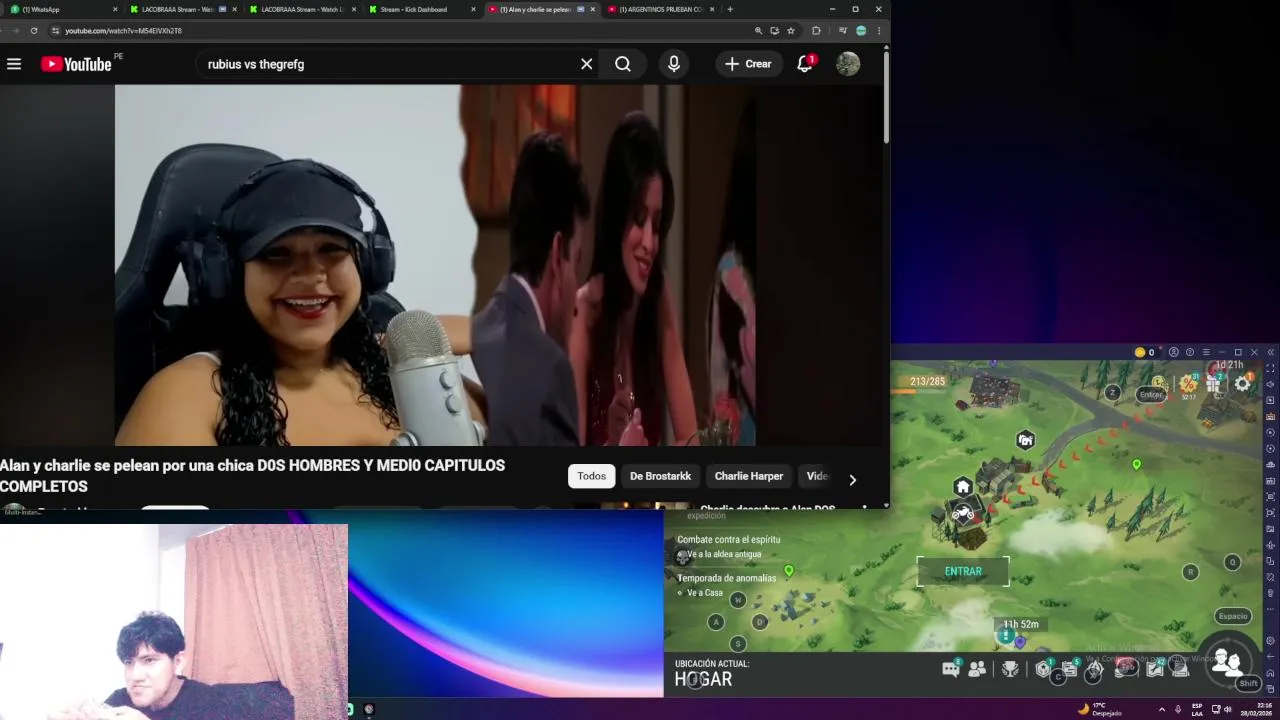
Task: Open the game chat bubble icon
Action: (x=951, y=669)
